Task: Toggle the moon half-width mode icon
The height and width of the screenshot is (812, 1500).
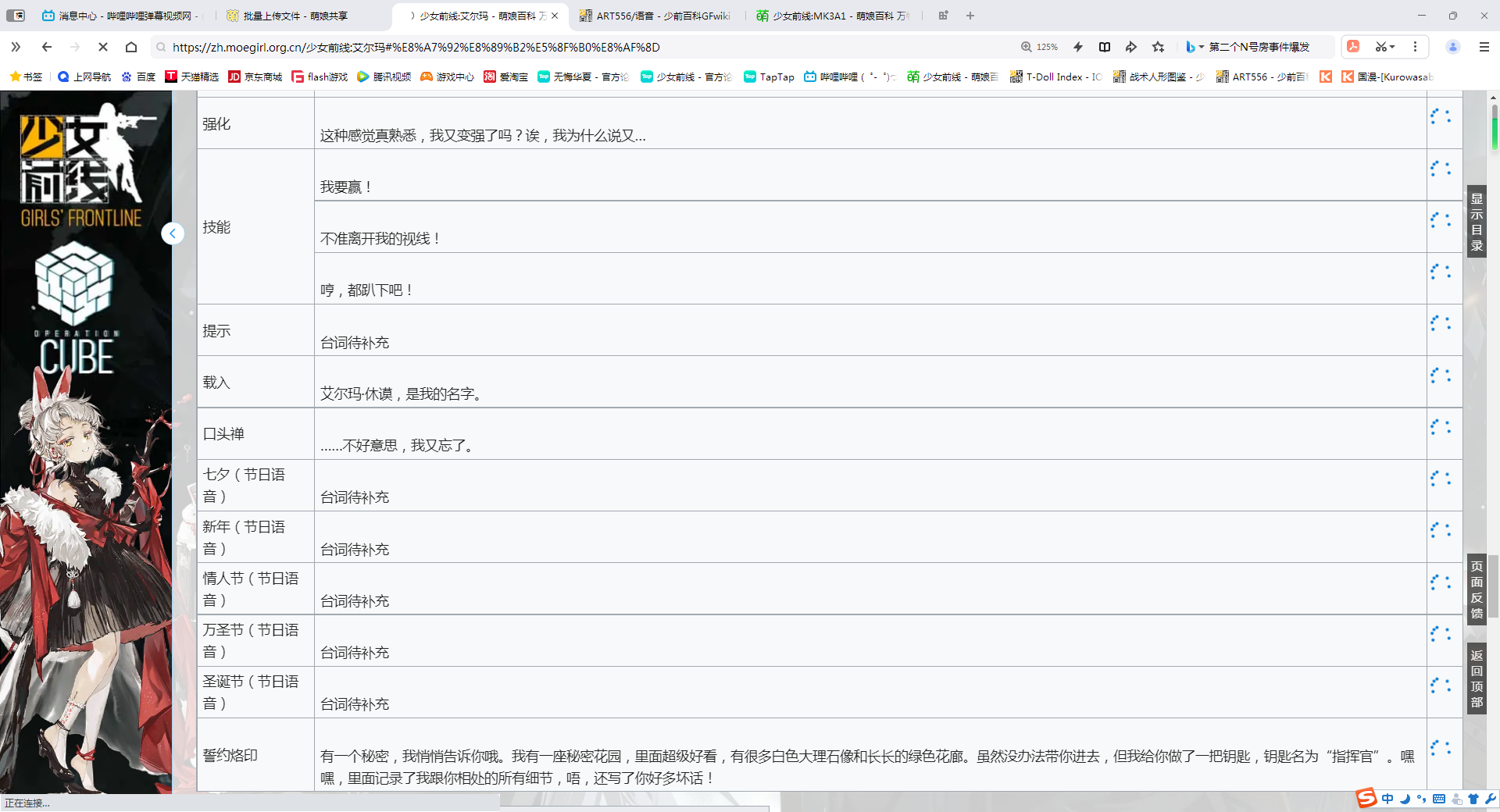Action: tap(1405, 799)
